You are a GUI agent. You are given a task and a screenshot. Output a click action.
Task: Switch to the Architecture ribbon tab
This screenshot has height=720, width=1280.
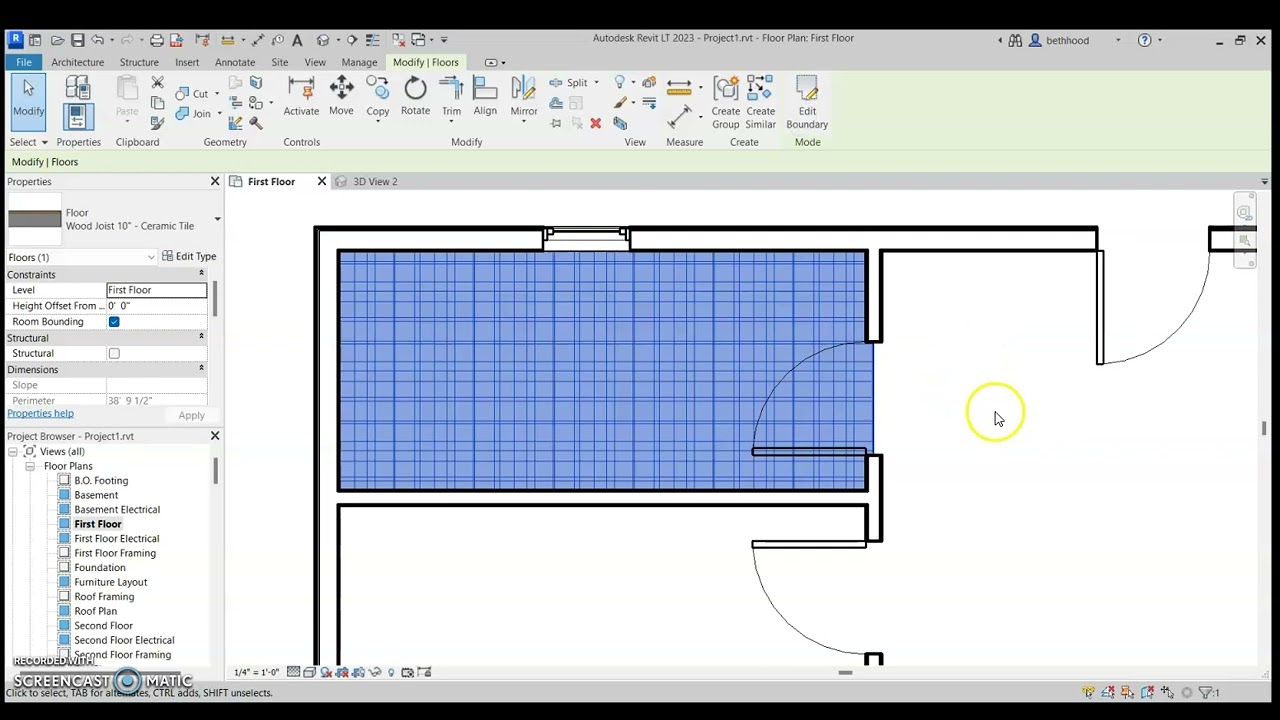[77, 62]
